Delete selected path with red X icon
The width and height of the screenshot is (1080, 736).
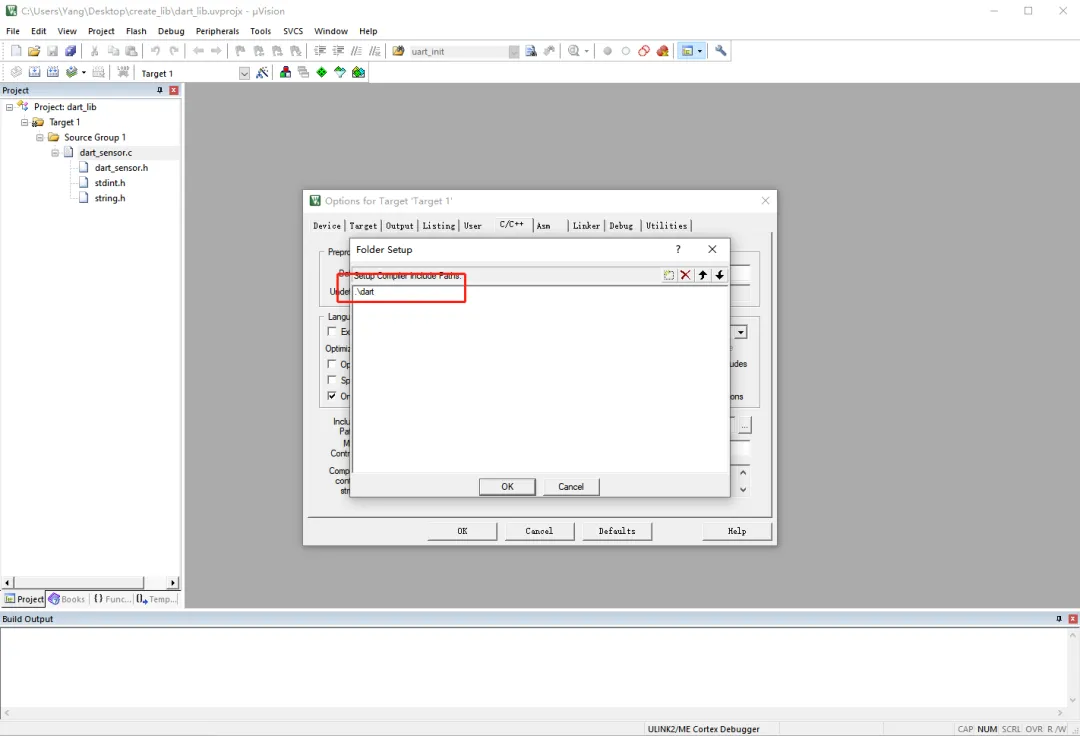685,275
